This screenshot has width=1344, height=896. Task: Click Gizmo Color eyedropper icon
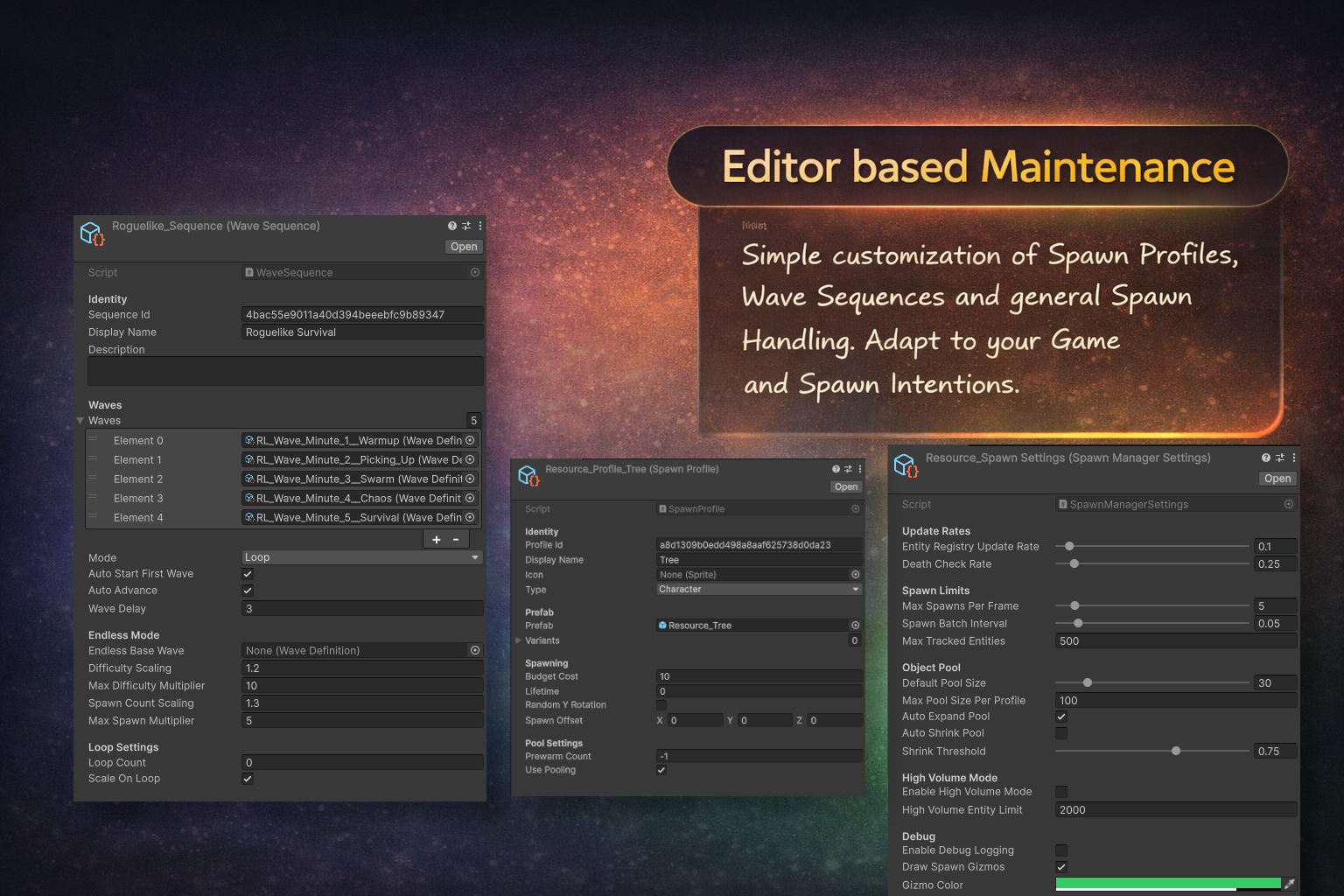tap(1289, 884)
